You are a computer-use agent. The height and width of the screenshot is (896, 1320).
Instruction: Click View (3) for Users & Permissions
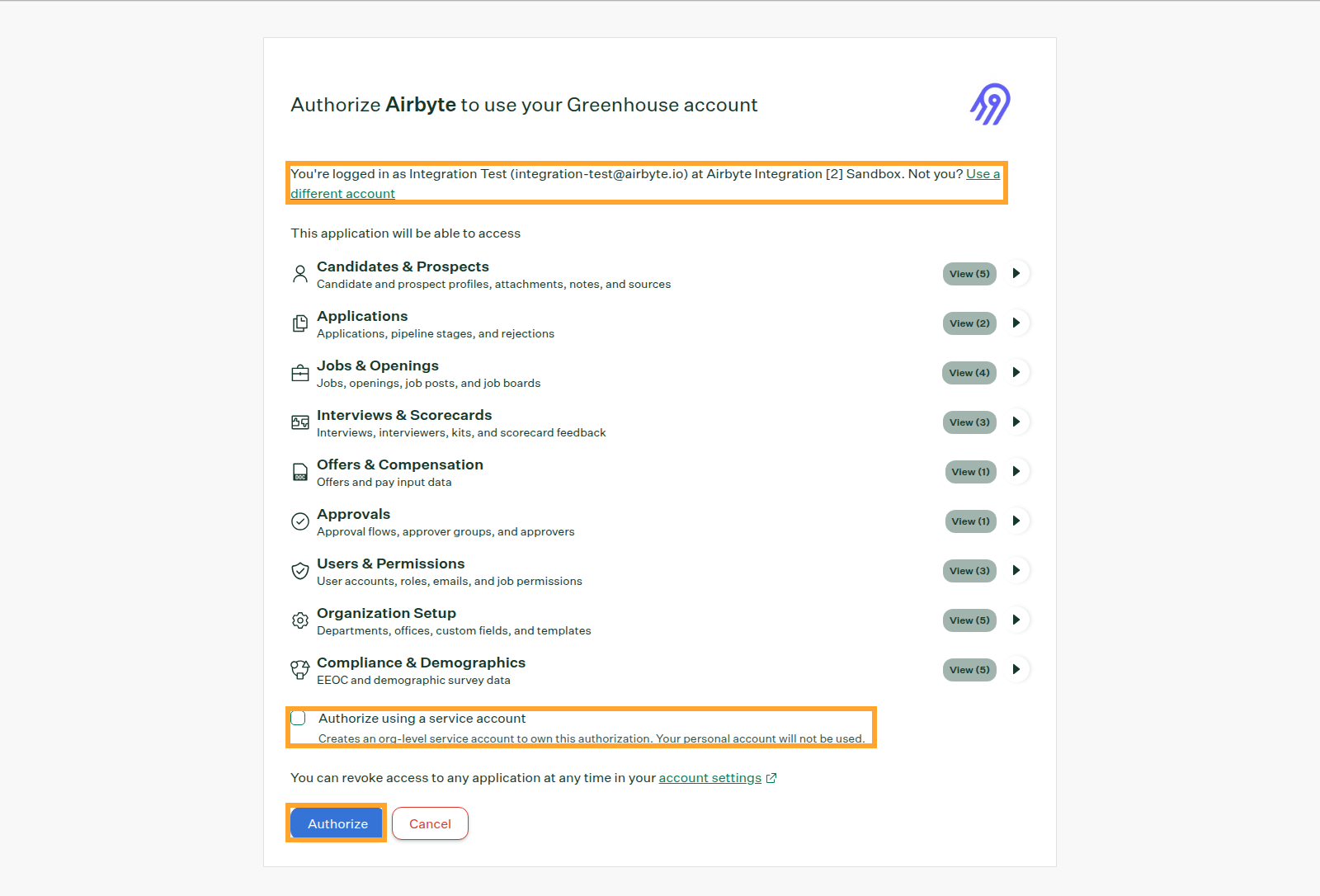tap(969, 571)
